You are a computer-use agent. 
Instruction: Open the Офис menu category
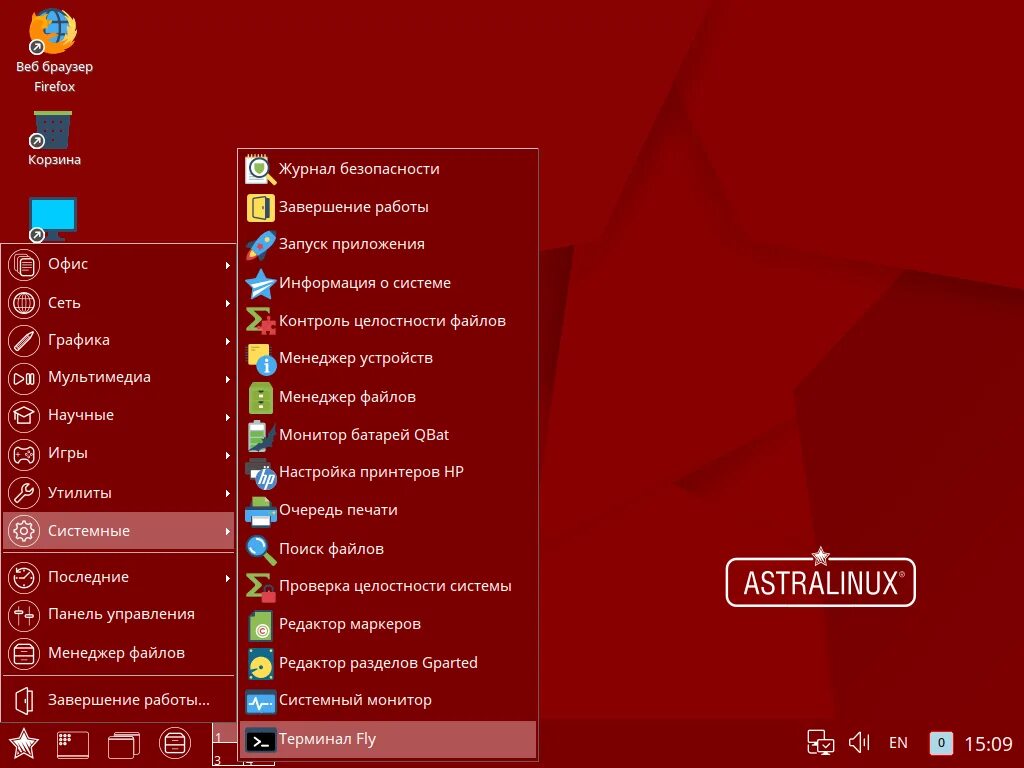[118, 264]
